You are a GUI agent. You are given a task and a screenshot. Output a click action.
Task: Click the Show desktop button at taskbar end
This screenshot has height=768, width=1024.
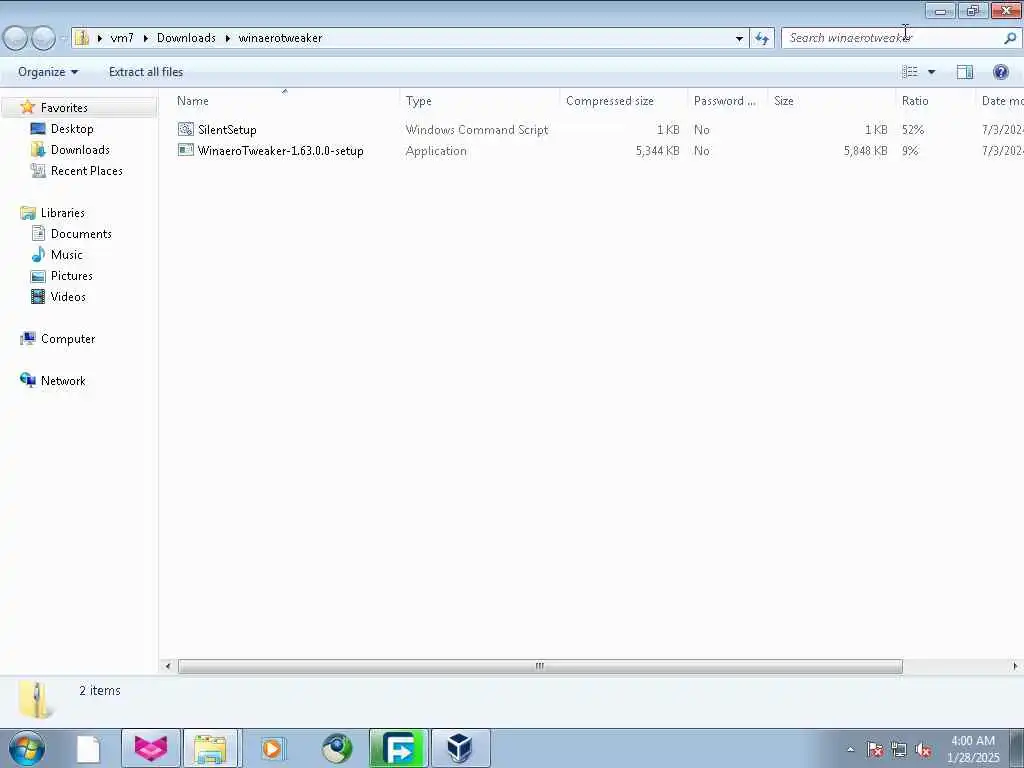click(x=1017, y=748)
